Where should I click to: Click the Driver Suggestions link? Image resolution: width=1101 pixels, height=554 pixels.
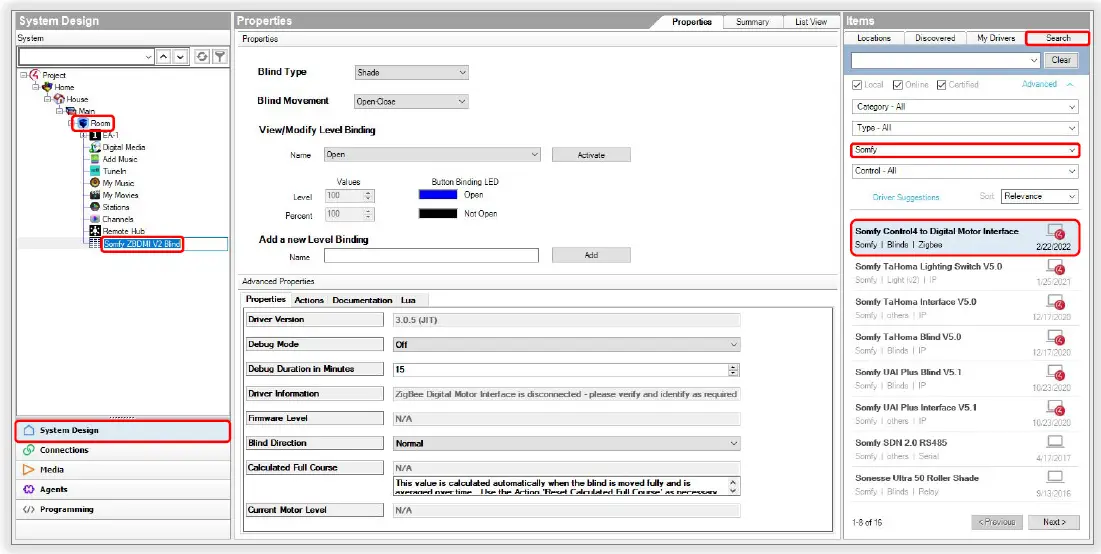tap(906, 197)
